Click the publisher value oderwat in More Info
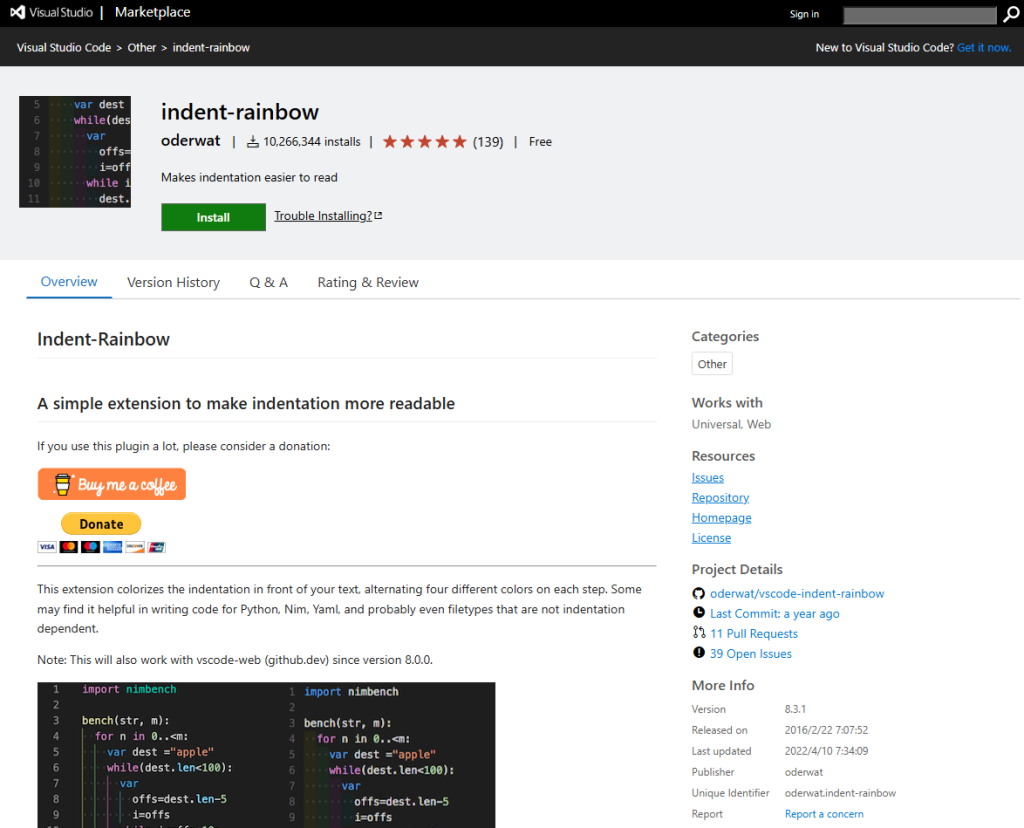Image resolution: width=1024 pixels, height=828 pixels. click(804, 772)
